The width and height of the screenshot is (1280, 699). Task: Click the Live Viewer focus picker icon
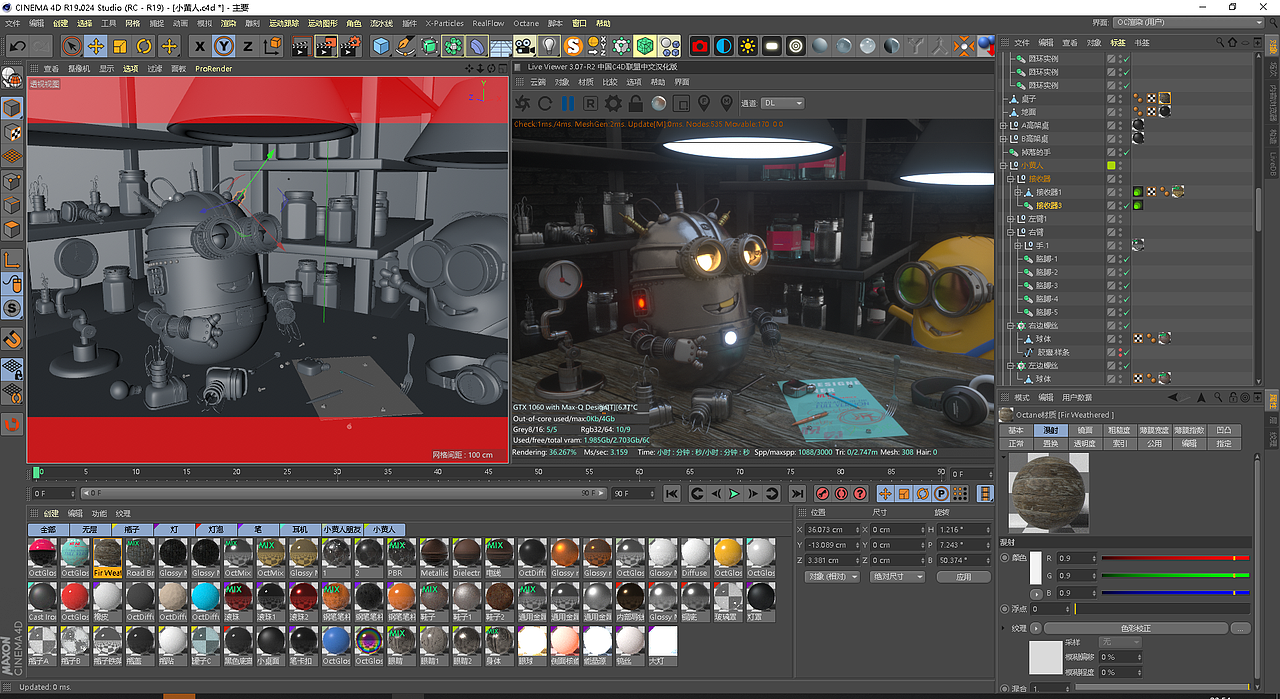pyautogui.click(x=704, y=103)
